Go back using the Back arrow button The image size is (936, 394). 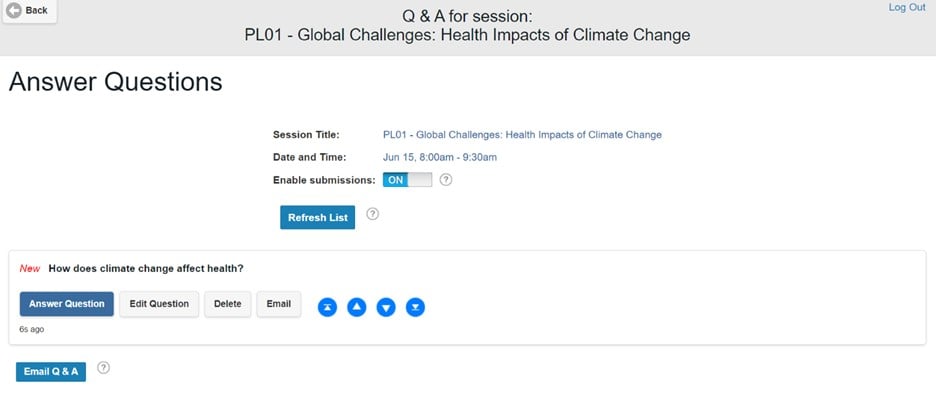27,11
